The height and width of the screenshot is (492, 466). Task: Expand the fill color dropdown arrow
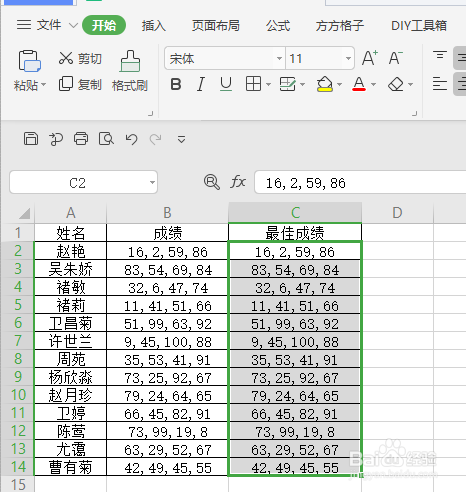[x=340, y=85]
